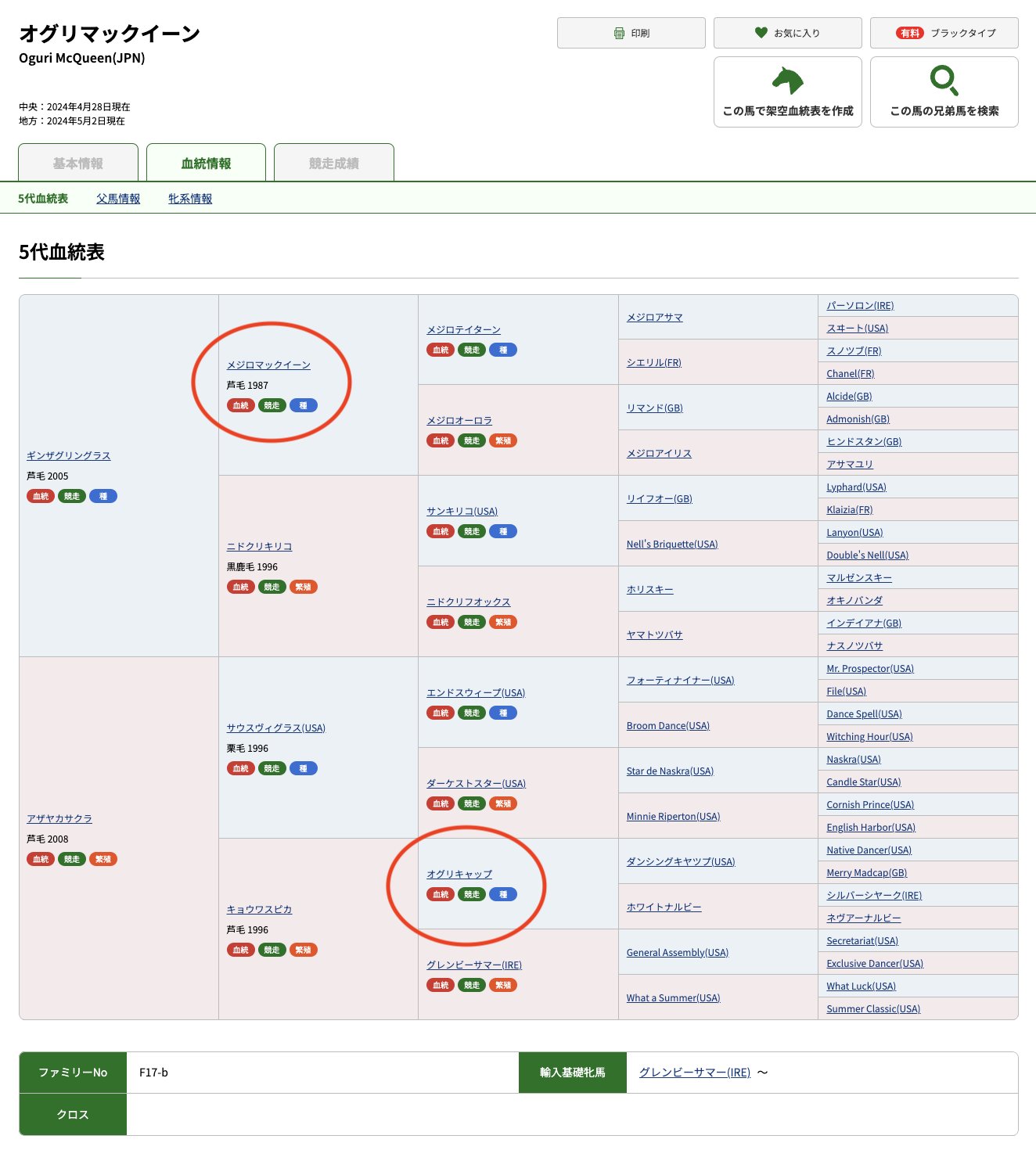Open sire ギンザグリングラス horse page
Screen dimensions: 1036x1150
point(69,455)
